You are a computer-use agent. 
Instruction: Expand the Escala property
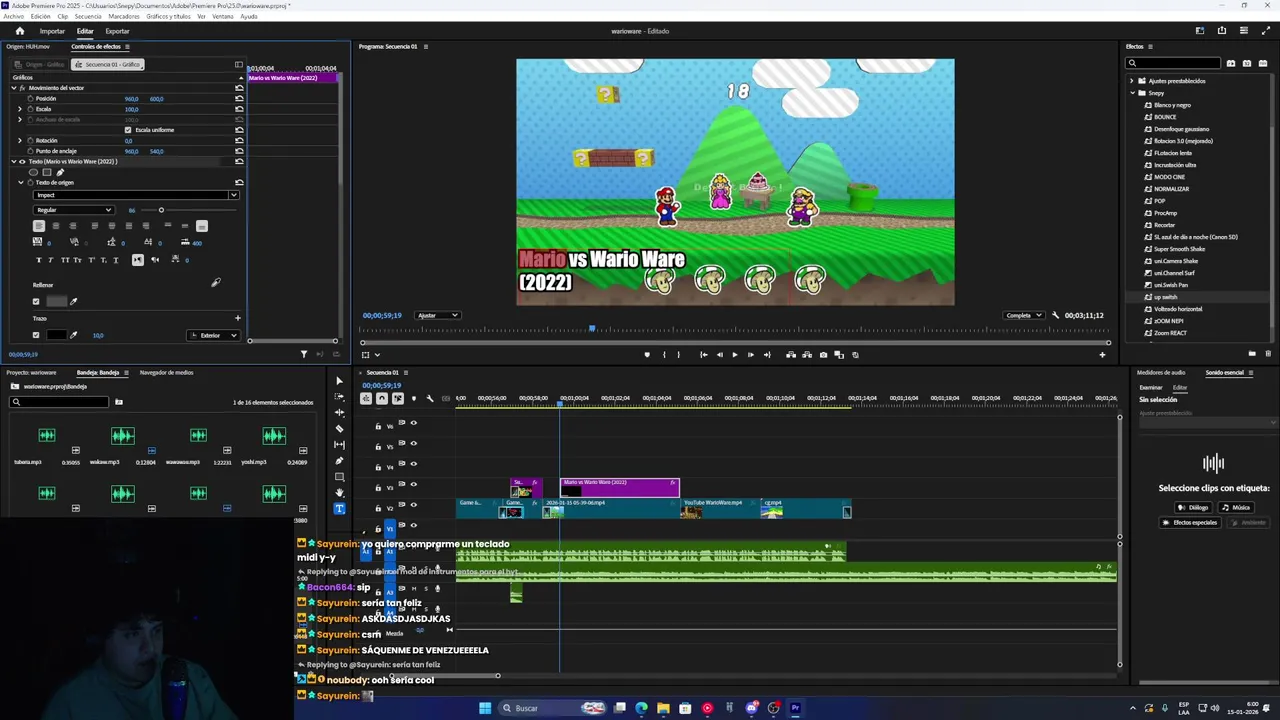[20, 109]
